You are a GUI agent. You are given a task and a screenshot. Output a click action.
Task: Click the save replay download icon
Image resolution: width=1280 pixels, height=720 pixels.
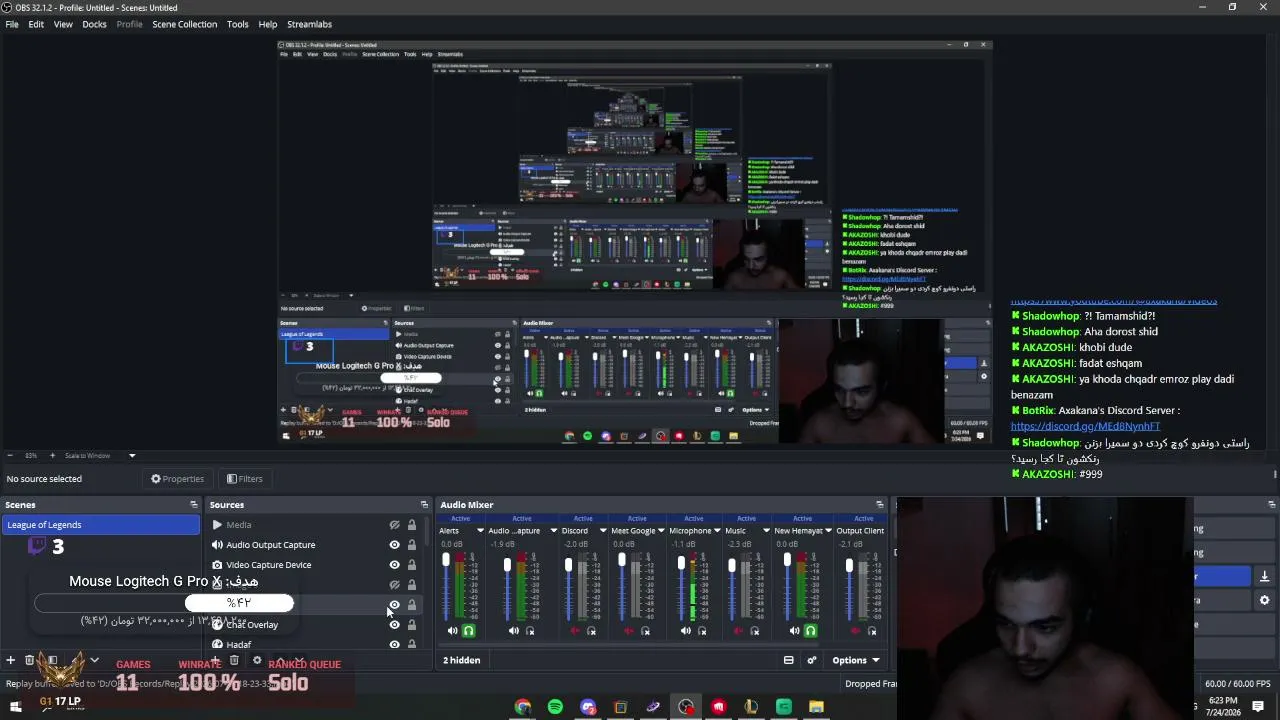(1264, 576)
